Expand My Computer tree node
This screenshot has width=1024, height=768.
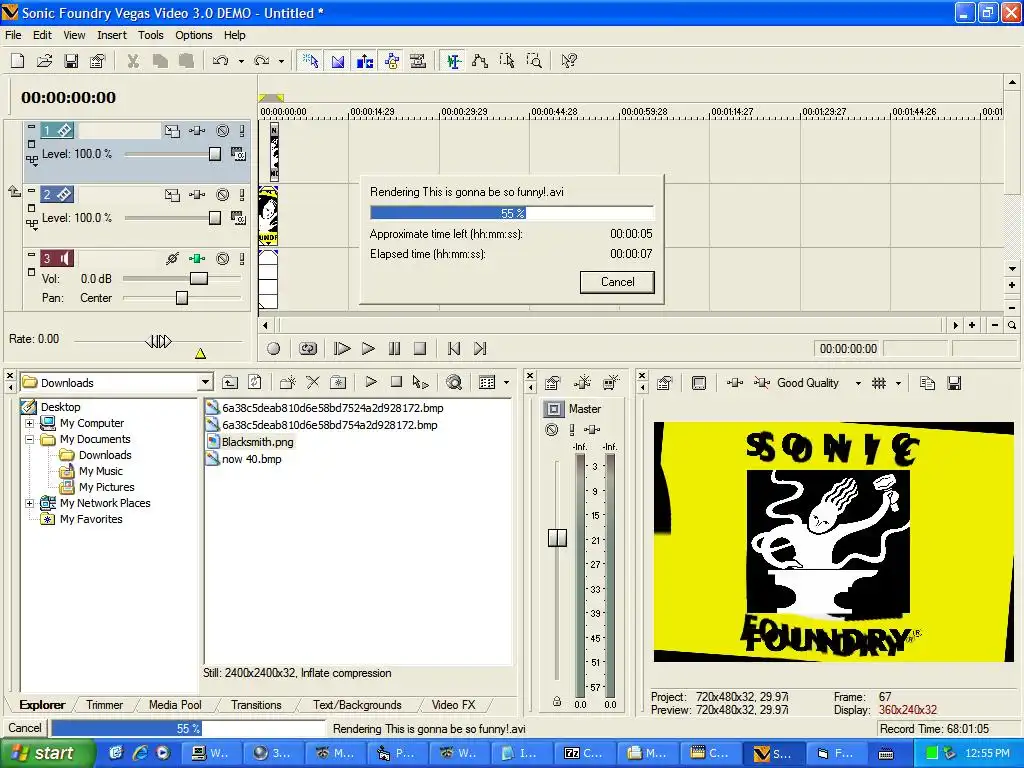(29, 423)
